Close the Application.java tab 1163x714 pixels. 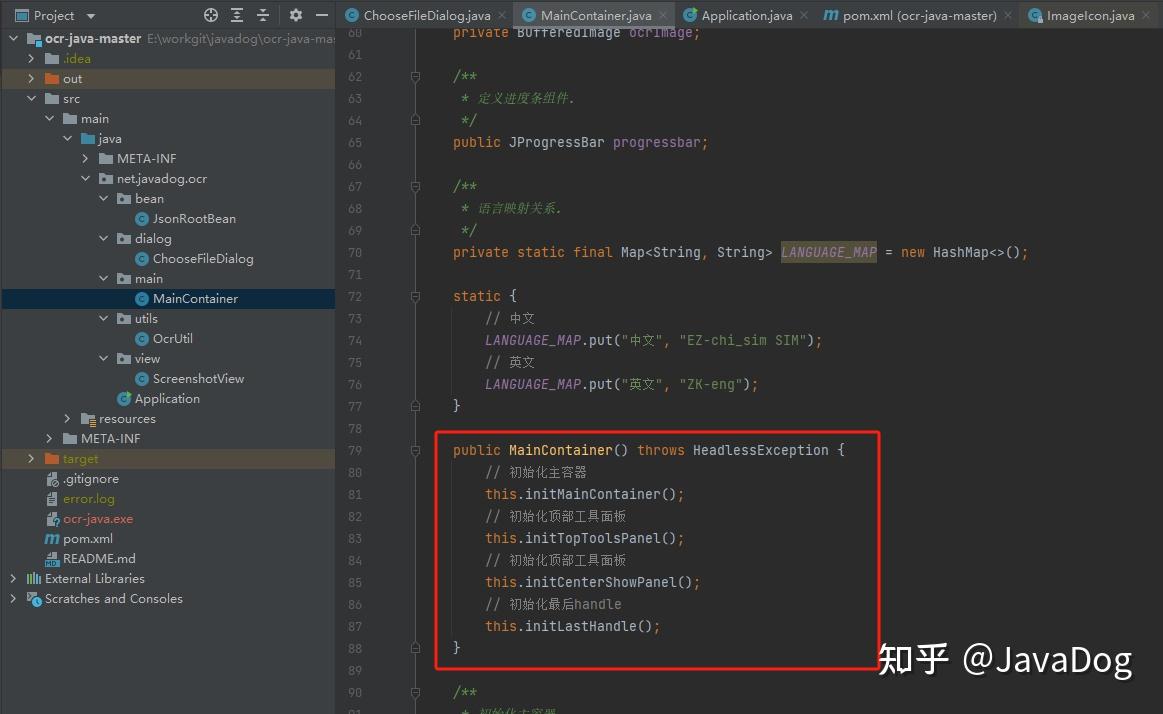point(804,16)
